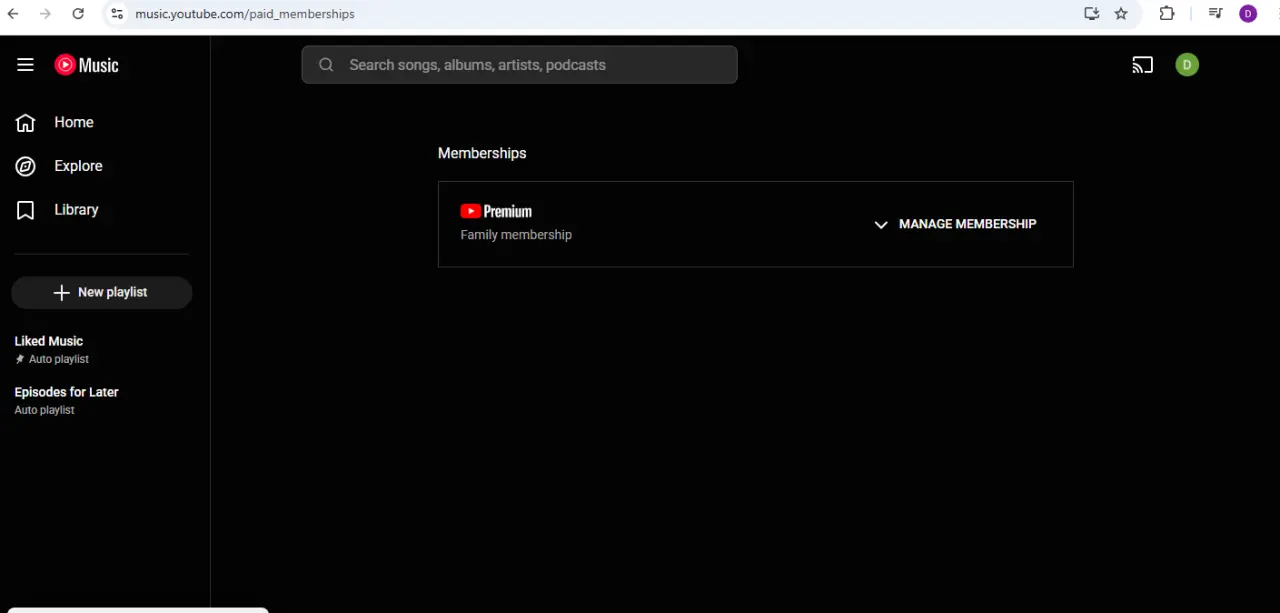Focus the search songs input field
Viewport: 1280px width, 613px height.
[519, 65]
